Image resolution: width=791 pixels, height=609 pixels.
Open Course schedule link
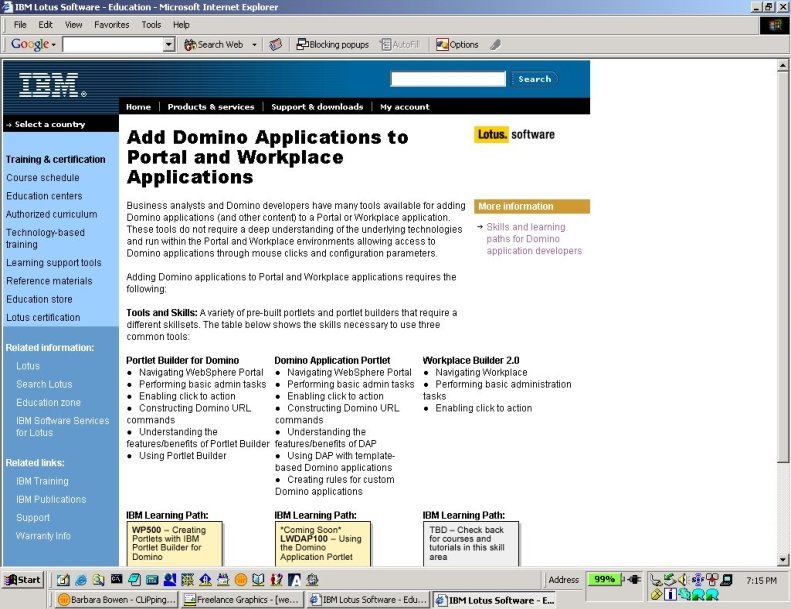[43, 178]
